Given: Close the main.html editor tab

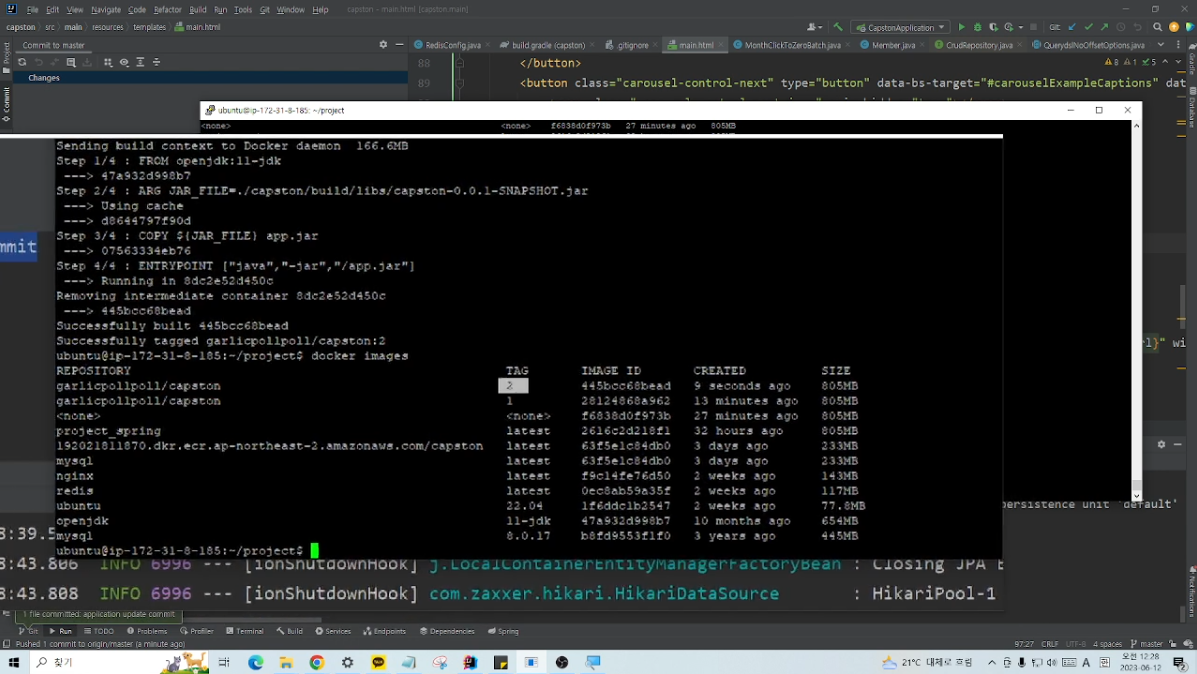Looking at the screenshot, I should [721, 46].
